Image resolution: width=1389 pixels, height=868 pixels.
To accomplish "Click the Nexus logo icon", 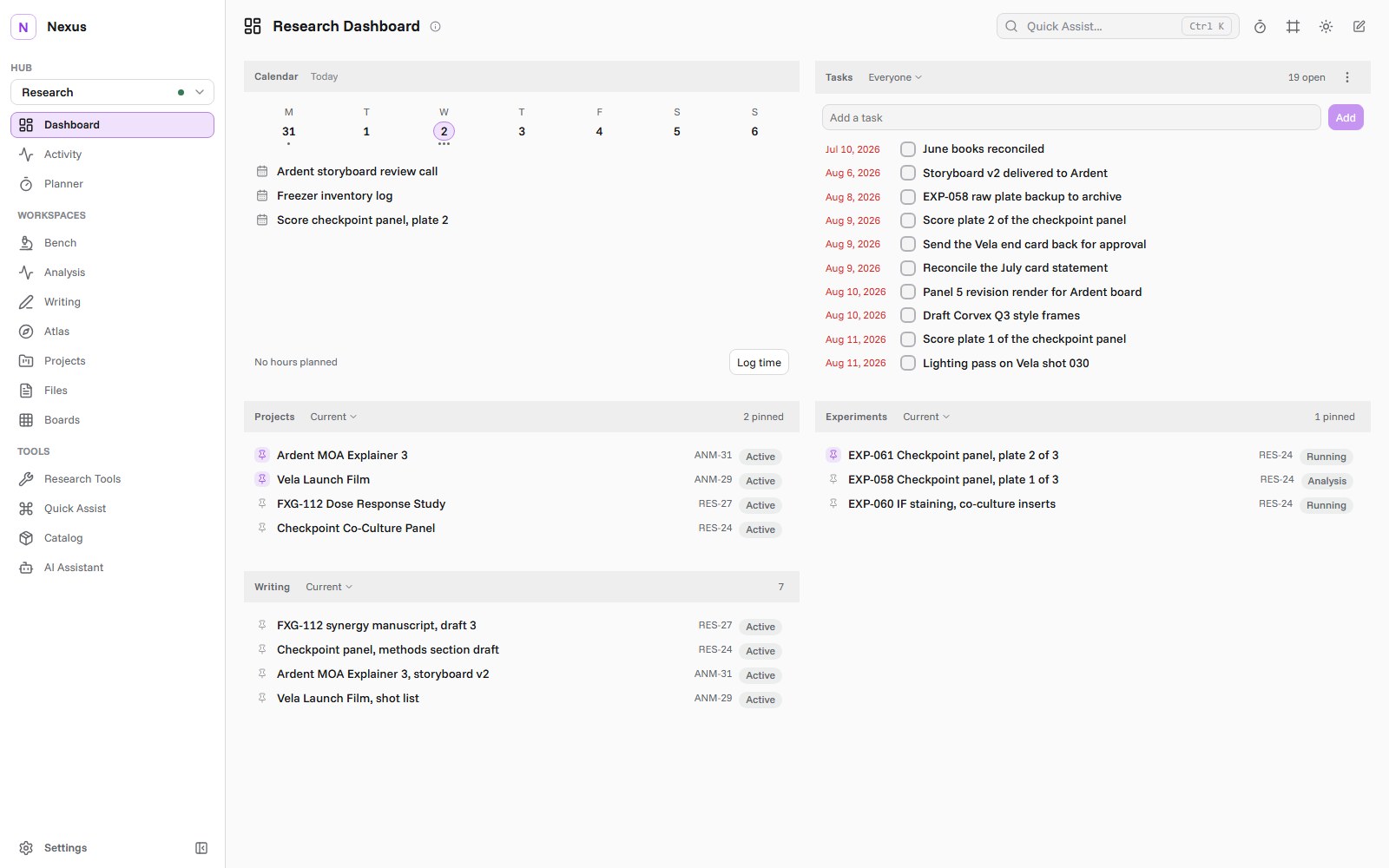I will tap(23, 27).
